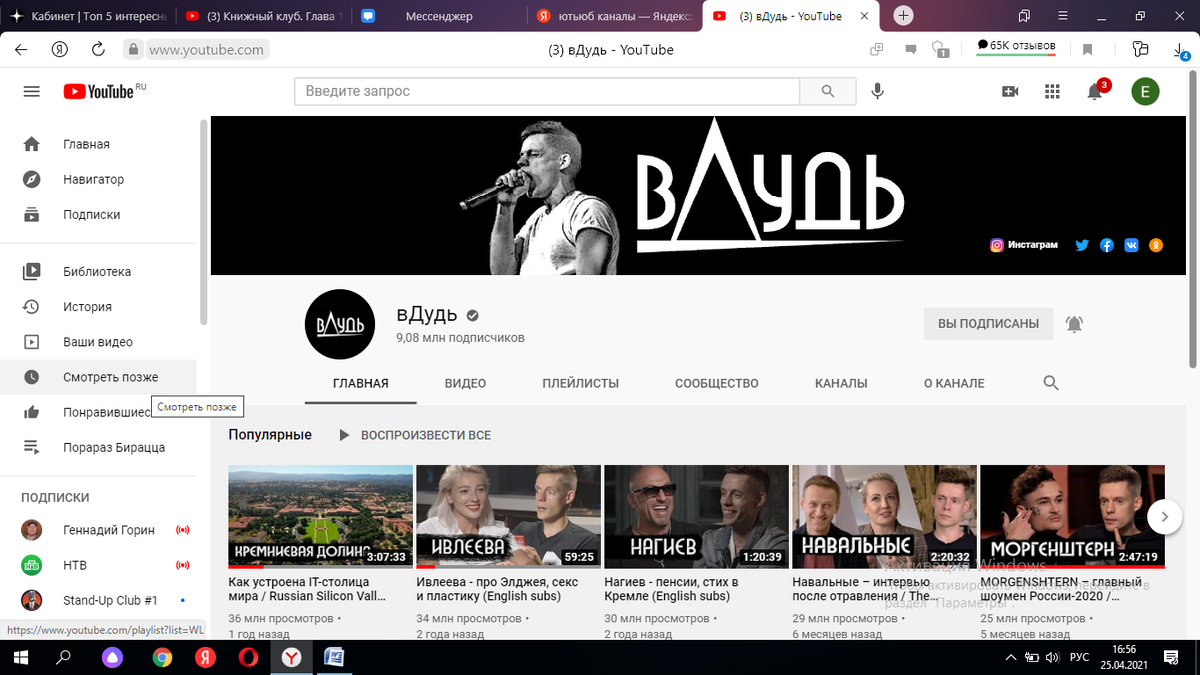Click the ВЫ ПОДПИСАНЫ button
Screen dimensions: 1200x675
(988, 323)
